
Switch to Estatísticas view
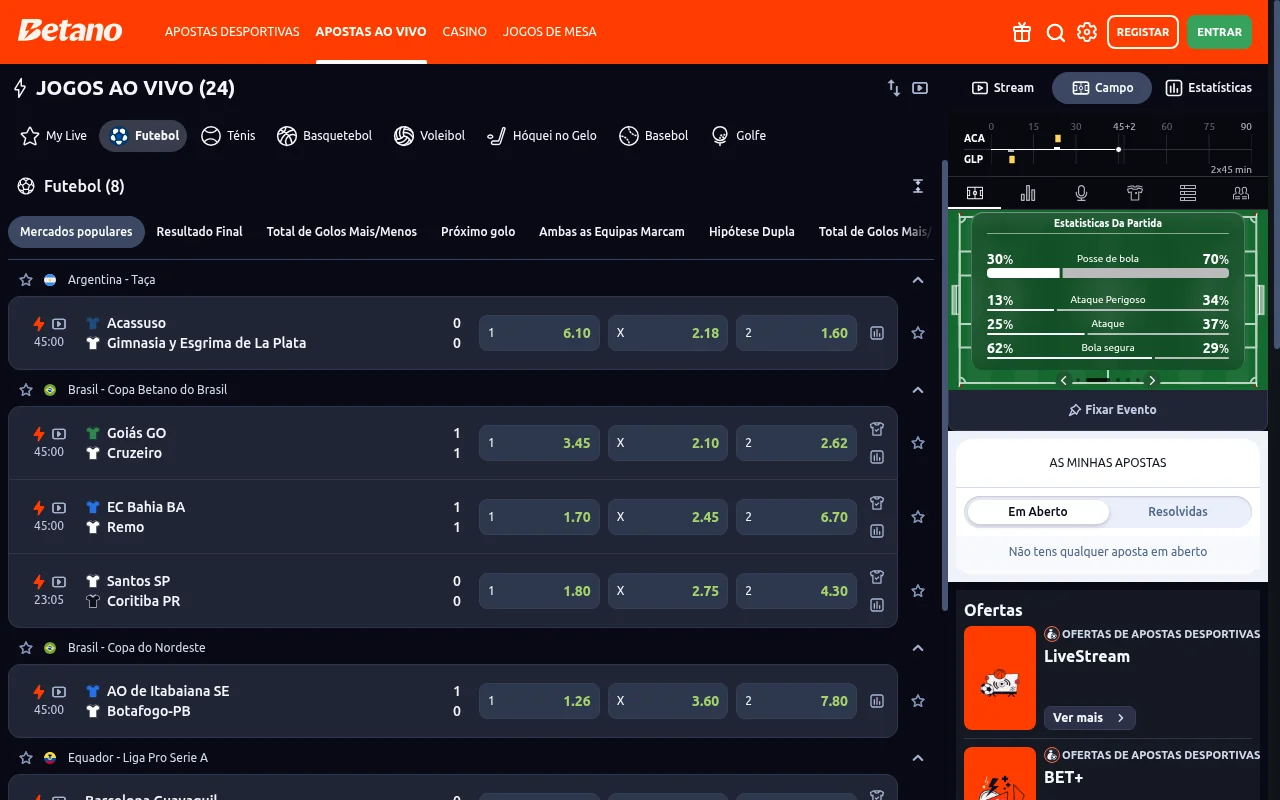coord(1208,88)
